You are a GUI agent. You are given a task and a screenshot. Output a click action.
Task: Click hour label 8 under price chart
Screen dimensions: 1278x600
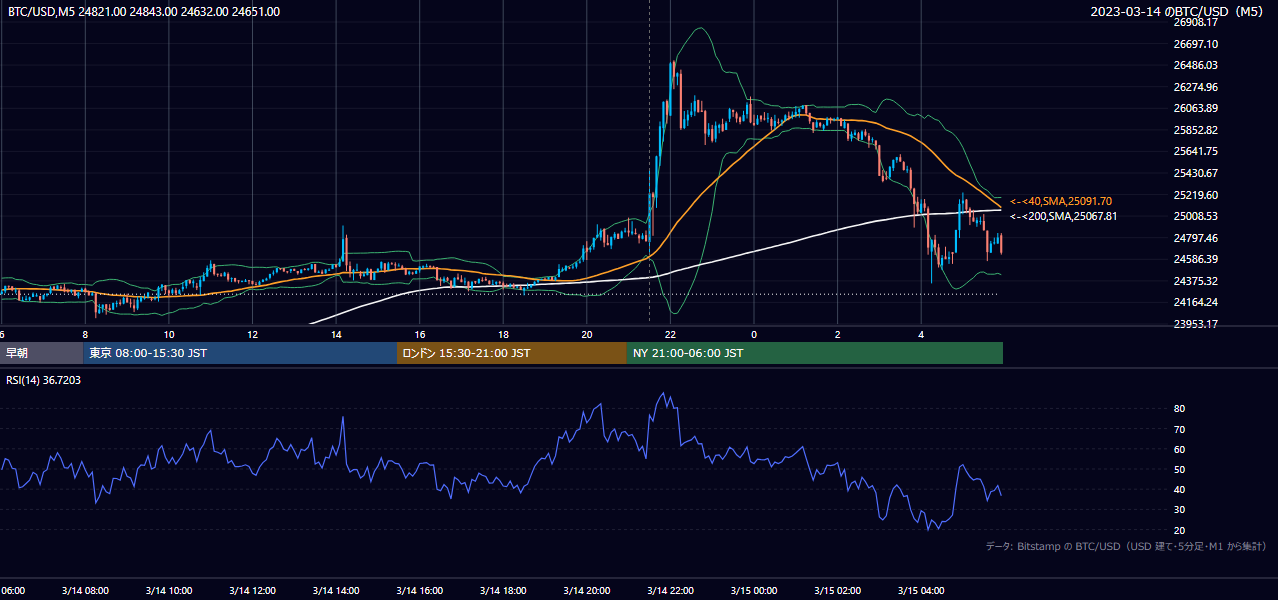[85, 334]
